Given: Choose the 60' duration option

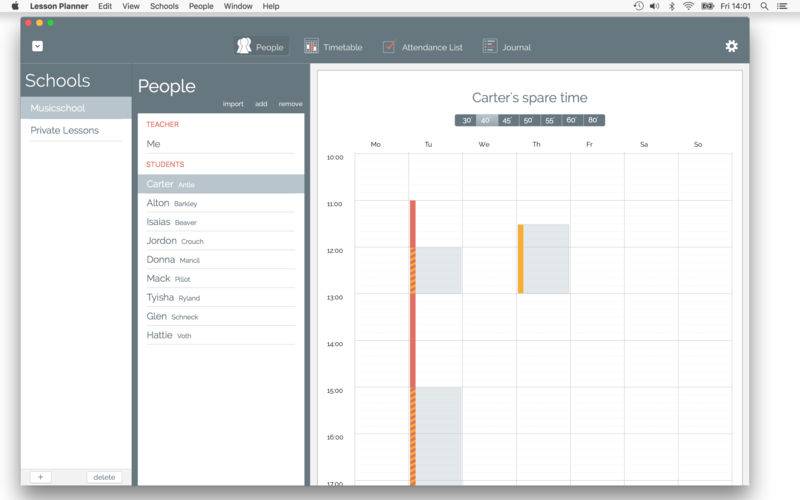Looking at the screenshot, I should coord(571,120).
